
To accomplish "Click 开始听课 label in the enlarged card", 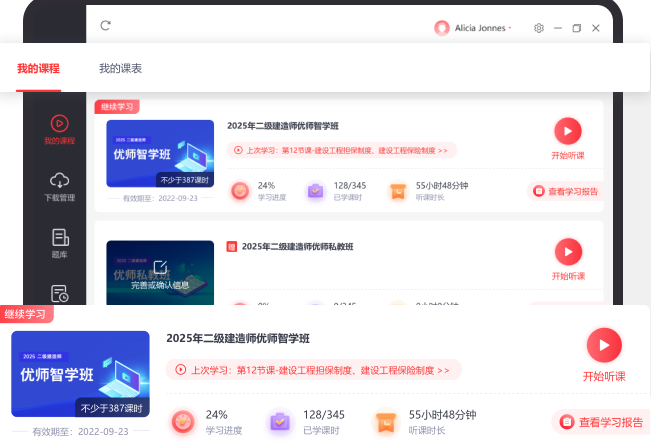I will pos(604,376).
